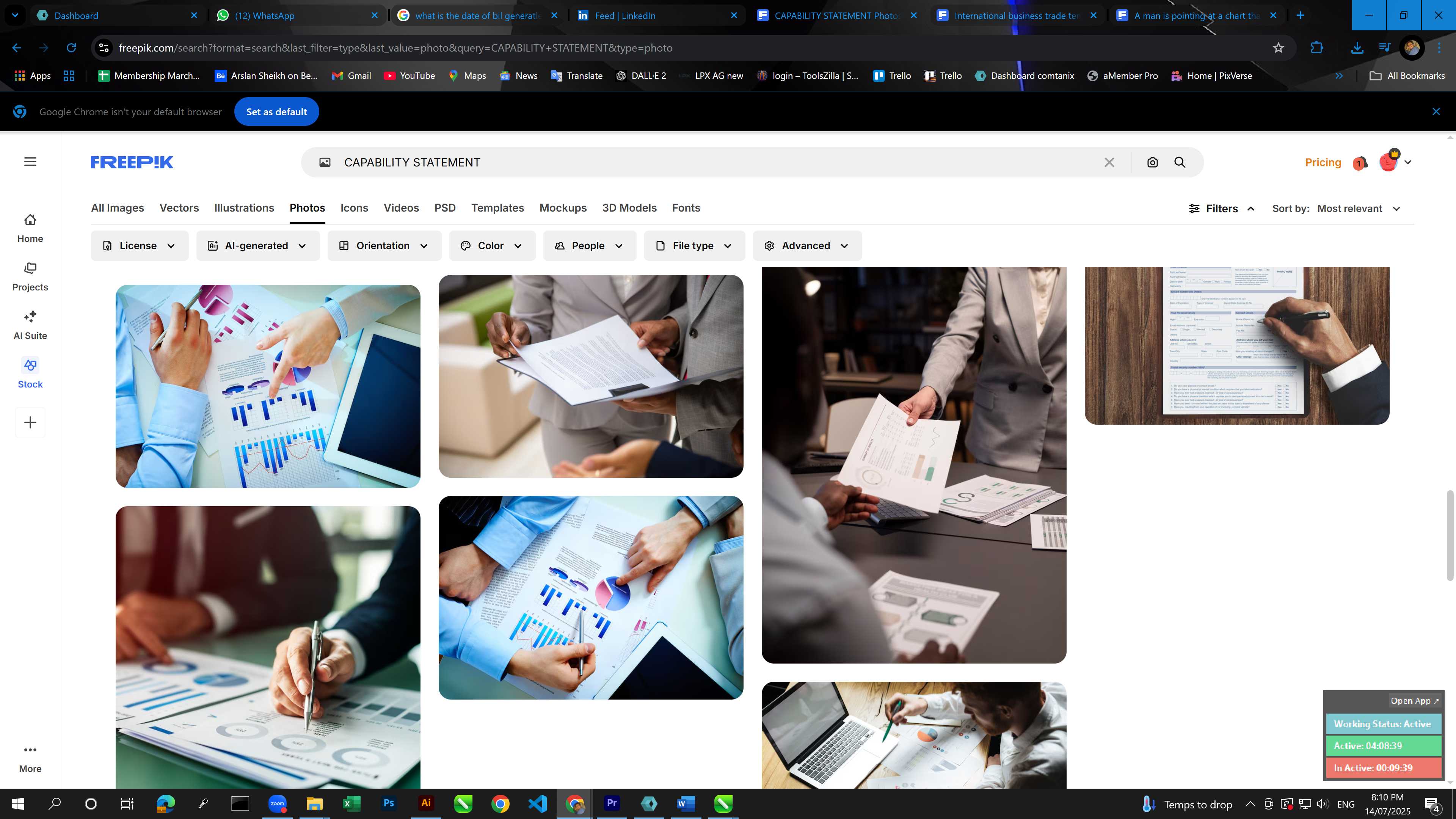
Task: Switch to the Fonts tab
Action: pyautogui.click(x=686, y=207)
